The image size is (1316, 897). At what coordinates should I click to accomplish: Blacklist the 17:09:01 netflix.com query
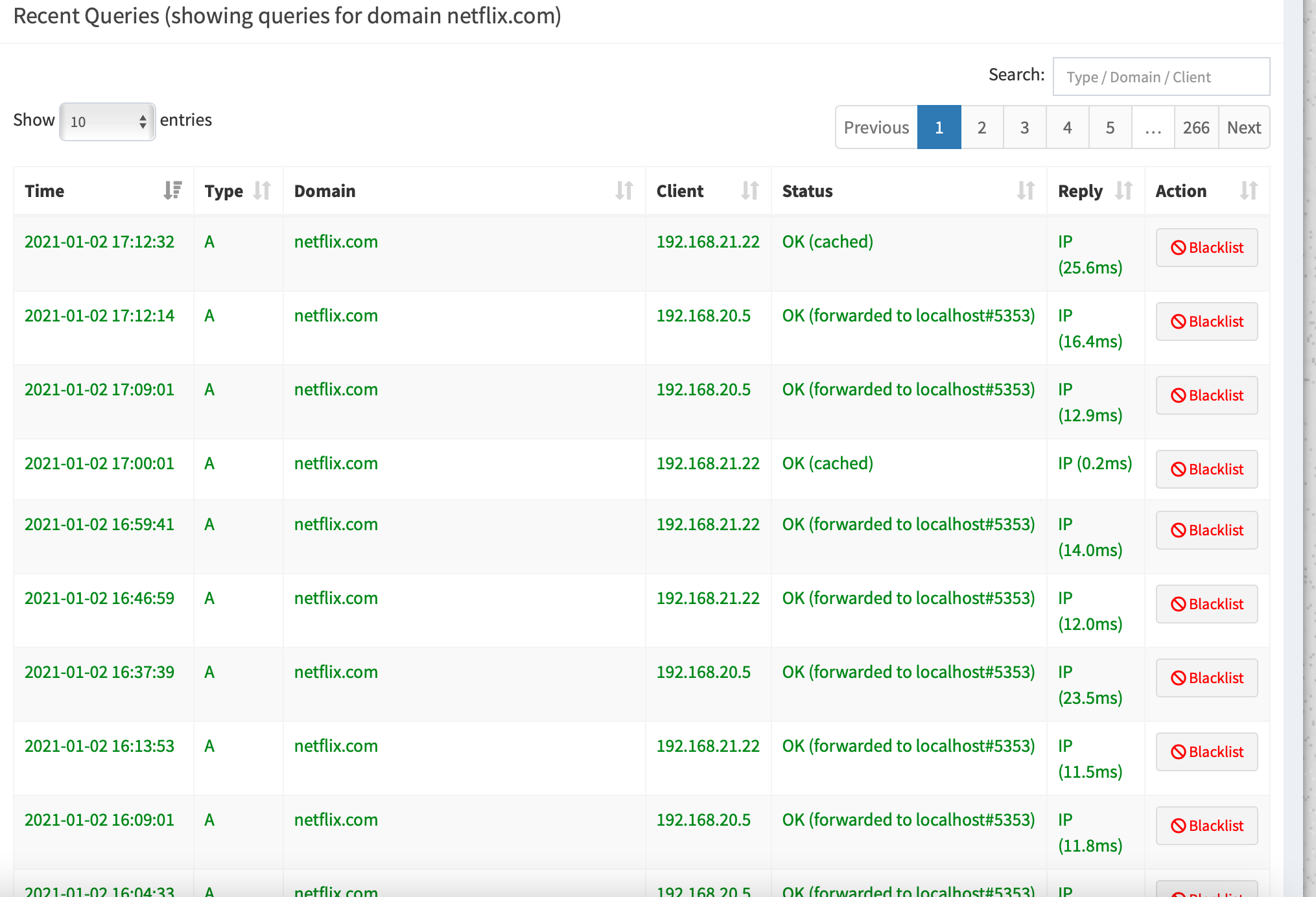coord(1206,395)
